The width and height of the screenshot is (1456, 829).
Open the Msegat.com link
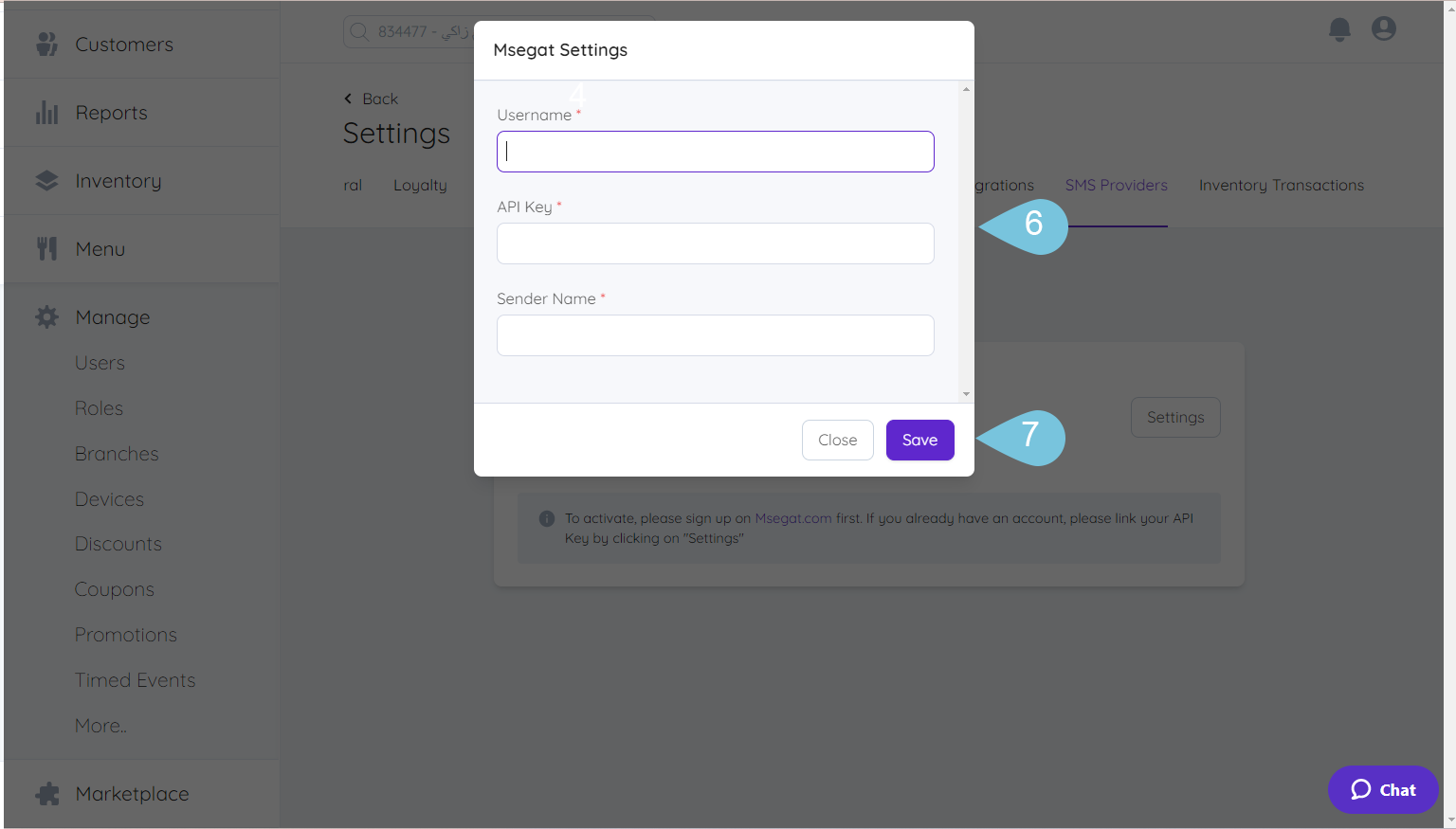click(792, 518)
